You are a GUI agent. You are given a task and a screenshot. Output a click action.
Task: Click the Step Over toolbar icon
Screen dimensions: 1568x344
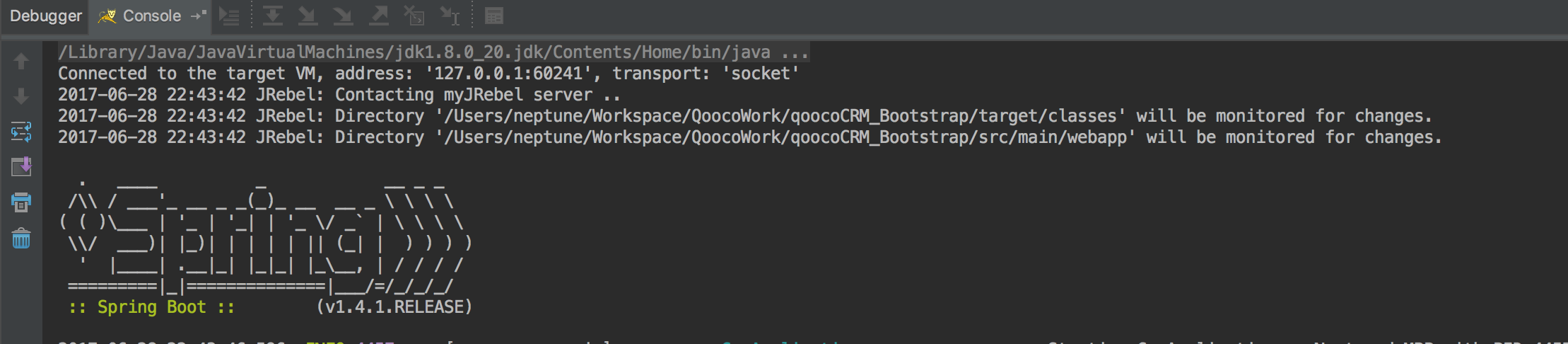[x=273, y=16]
